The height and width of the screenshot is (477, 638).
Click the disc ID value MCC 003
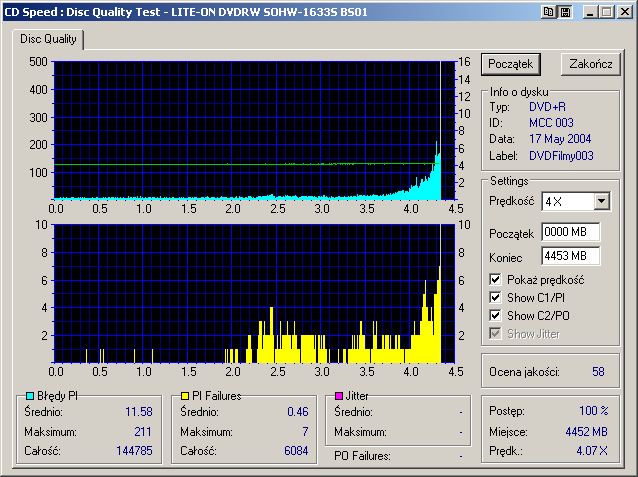click(x=551, y=123)
